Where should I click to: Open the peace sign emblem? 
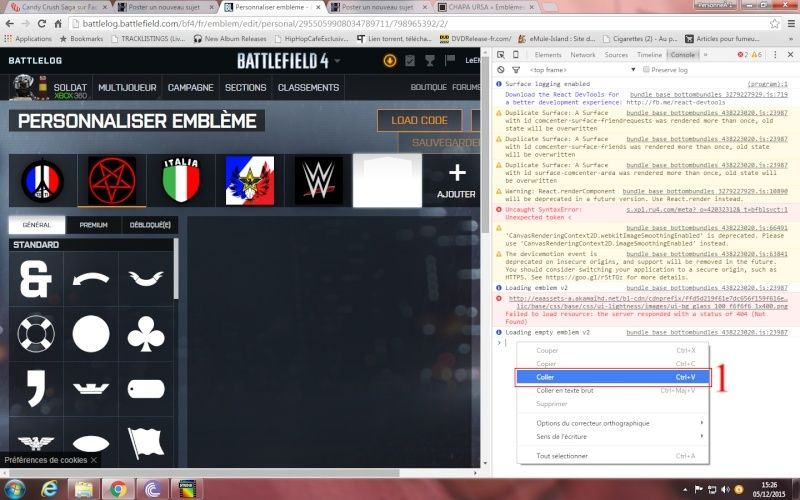click(x=42, y=181)
